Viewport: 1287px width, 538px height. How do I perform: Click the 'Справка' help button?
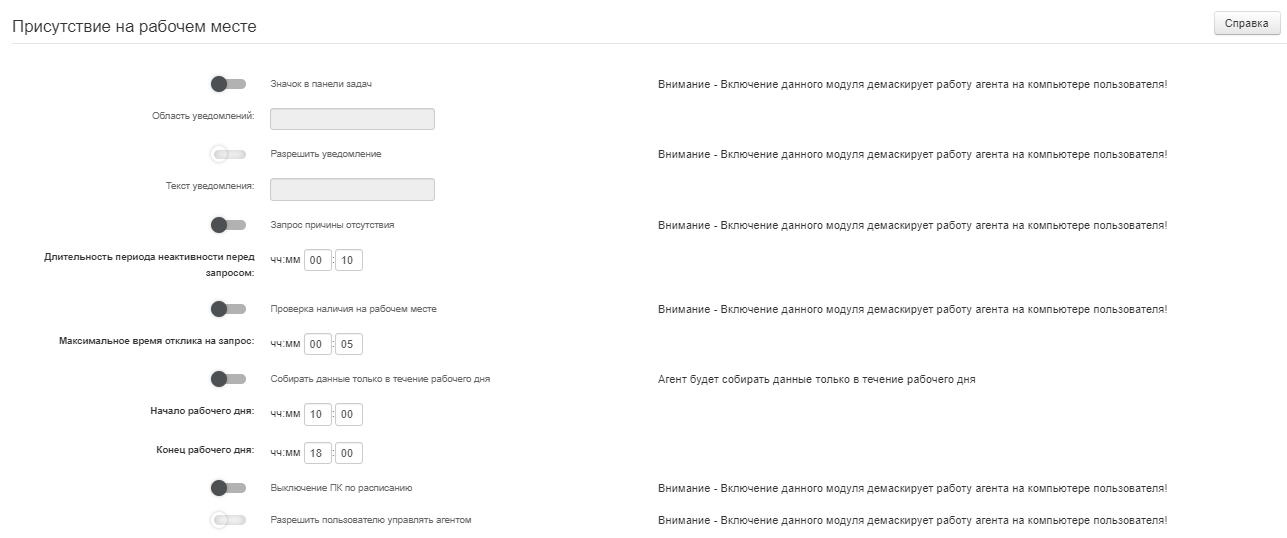(x=1247, y=24)
